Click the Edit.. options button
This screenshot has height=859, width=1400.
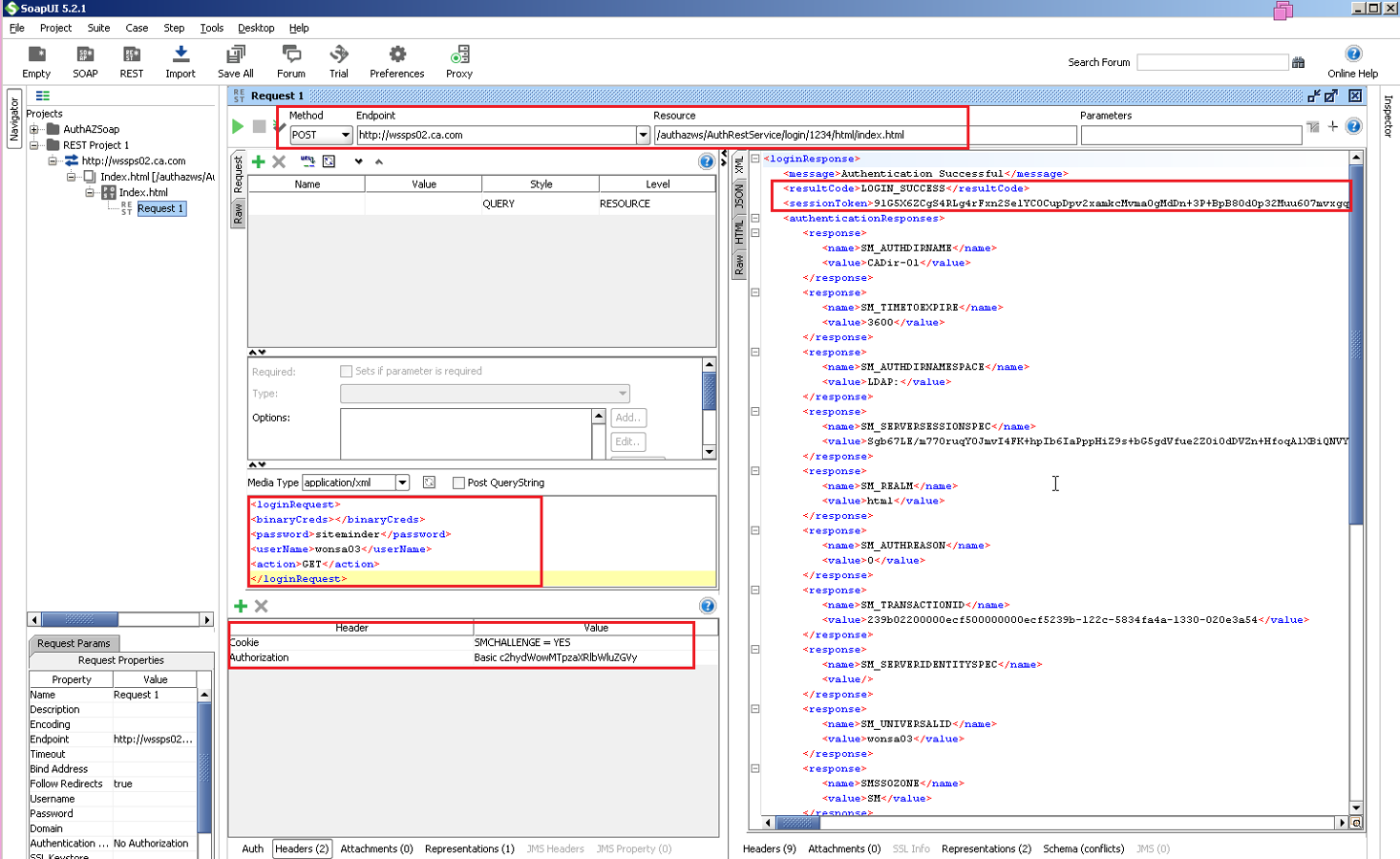pyautogui.click(x=628, y=441)
